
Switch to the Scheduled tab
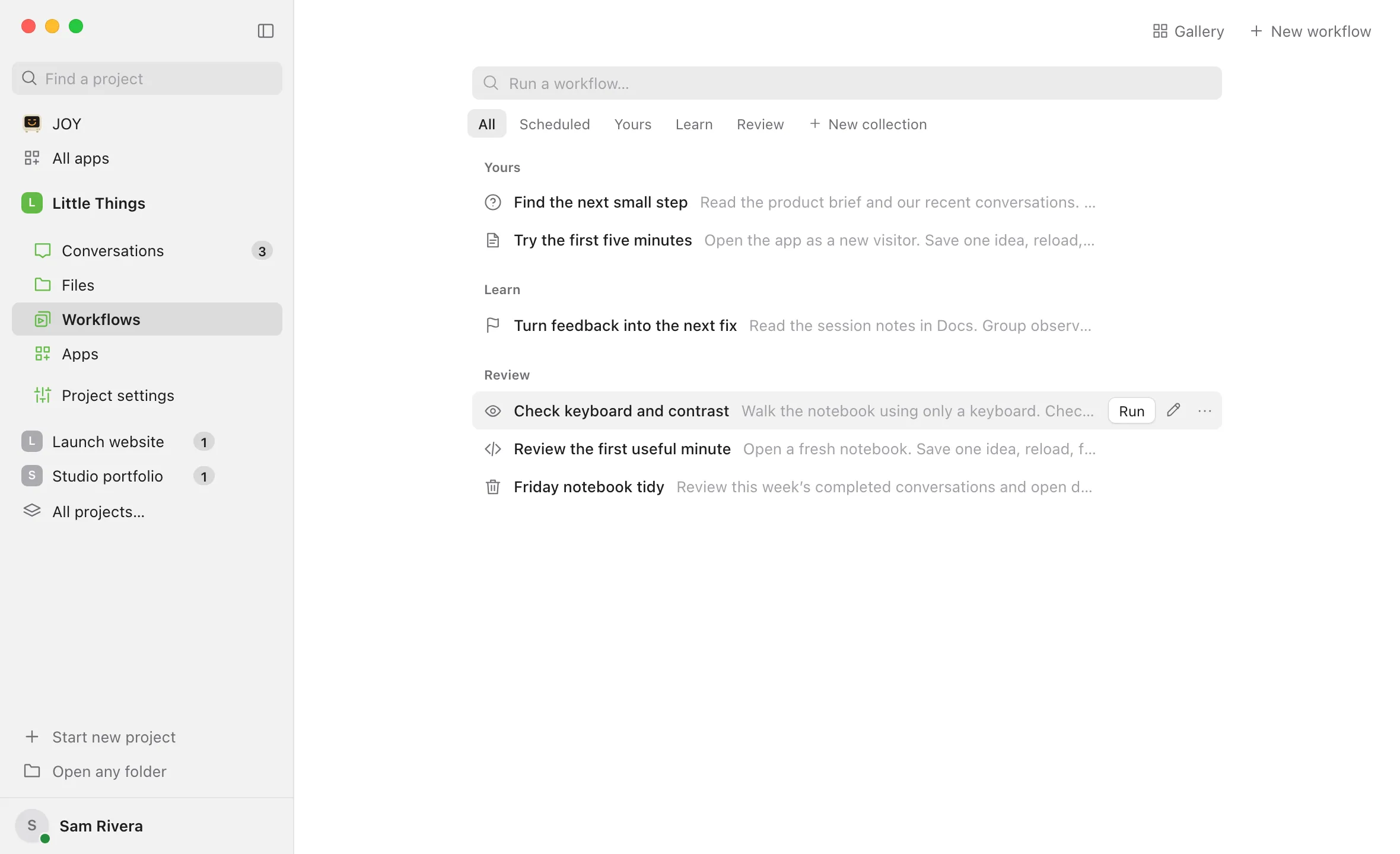554,123
